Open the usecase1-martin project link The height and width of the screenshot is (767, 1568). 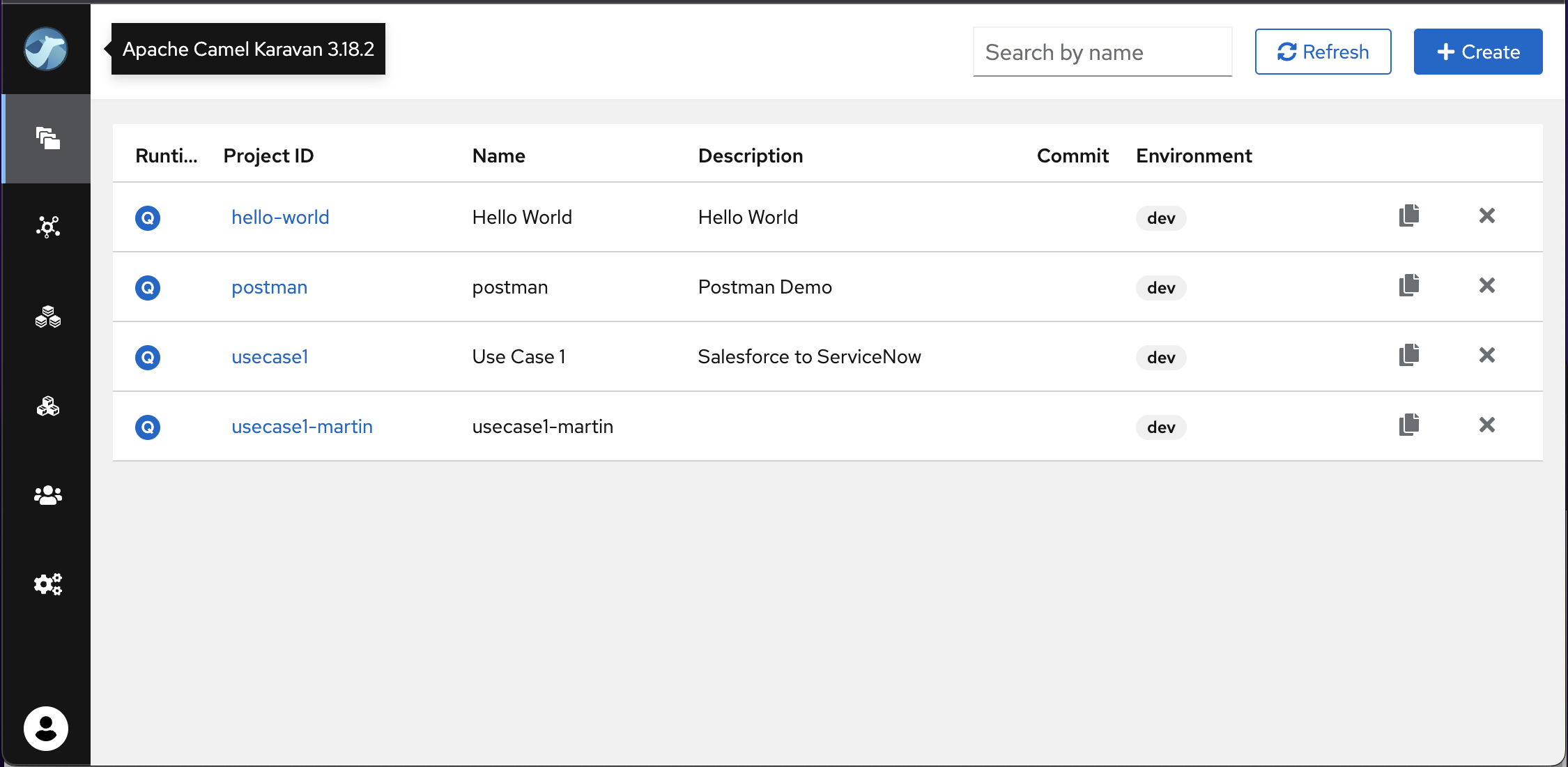tap(302, 427)
